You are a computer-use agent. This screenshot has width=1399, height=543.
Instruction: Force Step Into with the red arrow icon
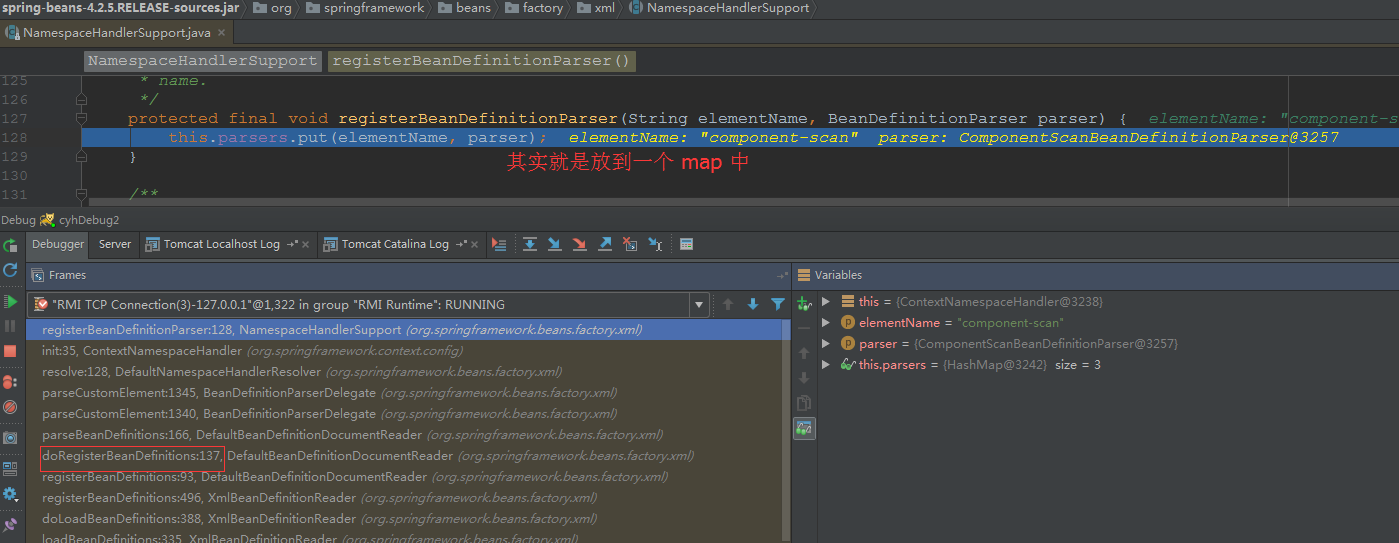tap(579, 244)
